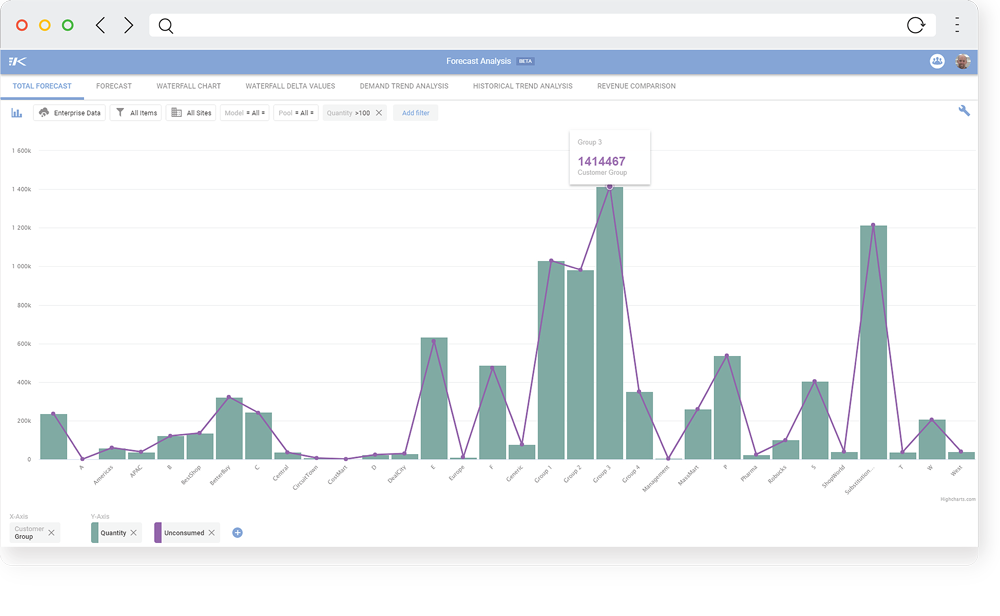Click the wrench settings icon above the chart
The image size is (1000, 616).
pos(964,110)
